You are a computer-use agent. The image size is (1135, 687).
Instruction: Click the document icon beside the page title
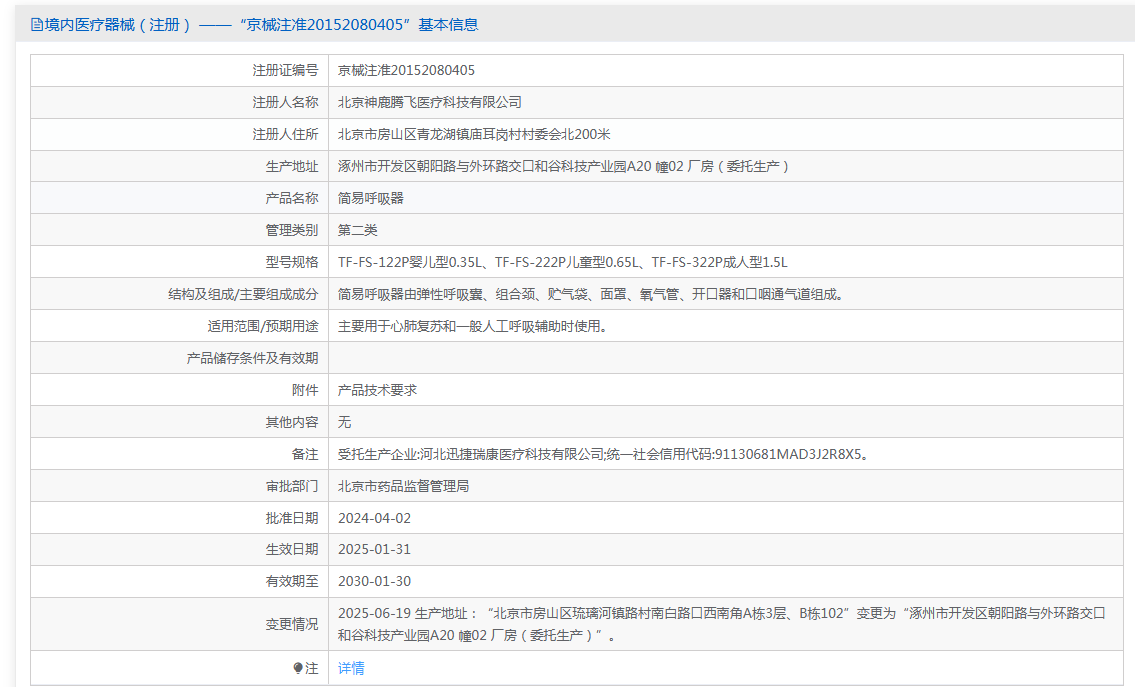coord(36,25)
